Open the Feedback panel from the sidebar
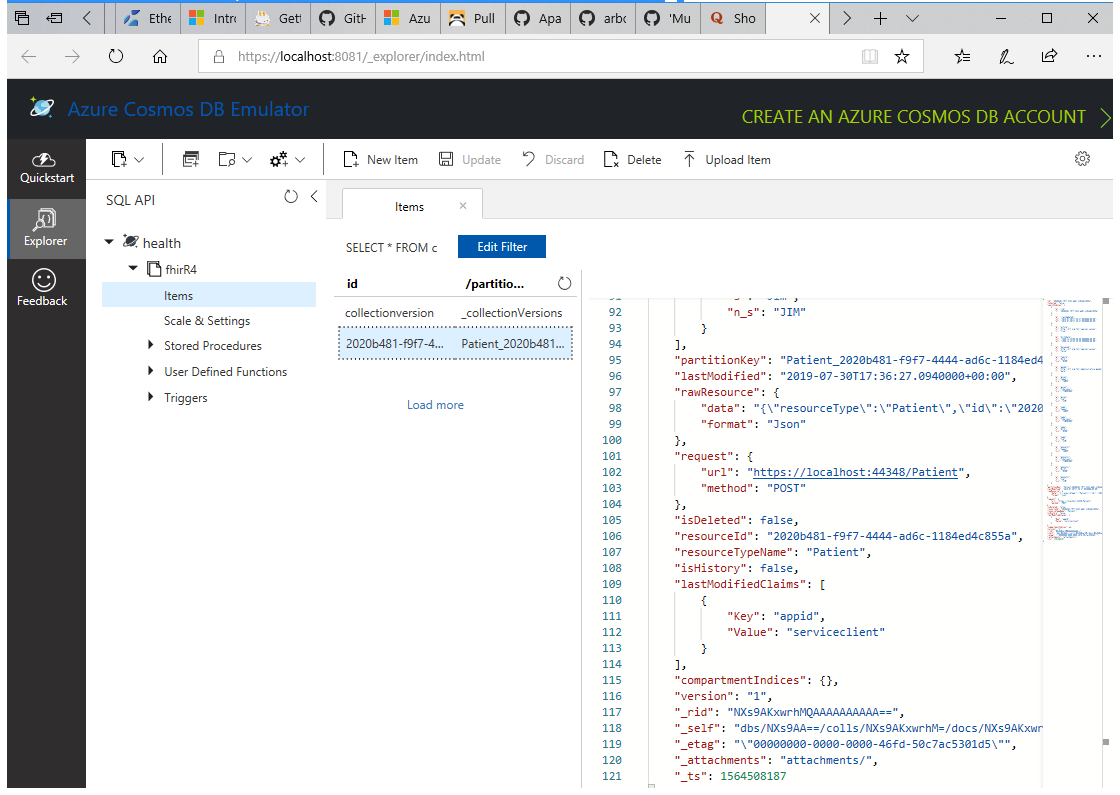1120x795 pixels. 42,288
